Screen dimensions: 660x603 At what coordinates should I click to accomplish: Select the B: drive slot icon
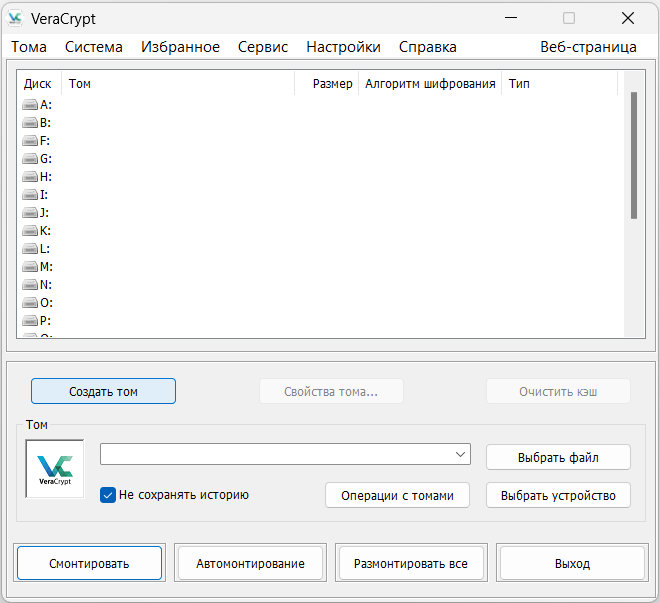click(30, 122)
